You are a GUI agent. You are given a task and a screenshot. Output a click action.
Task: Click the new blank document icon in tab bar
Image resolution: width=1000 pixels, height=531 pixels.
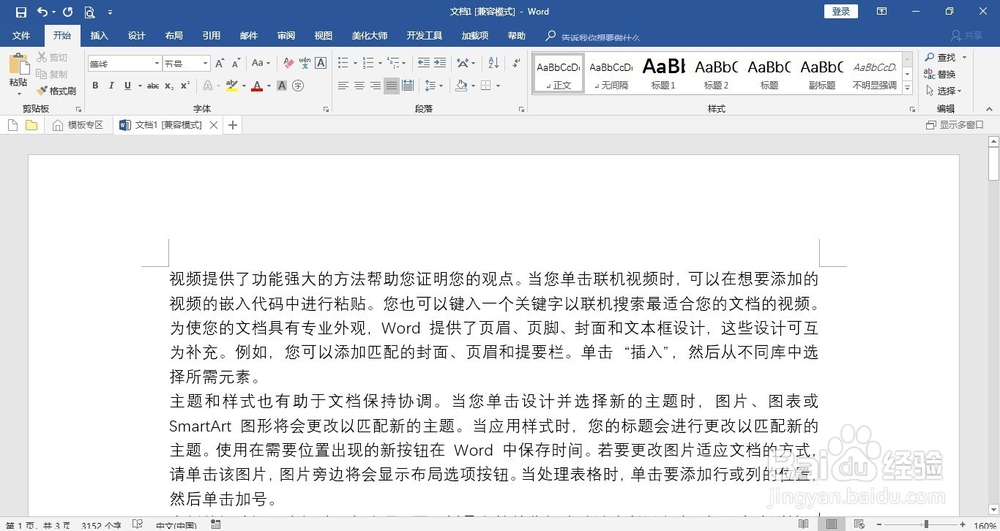point(13,126)
